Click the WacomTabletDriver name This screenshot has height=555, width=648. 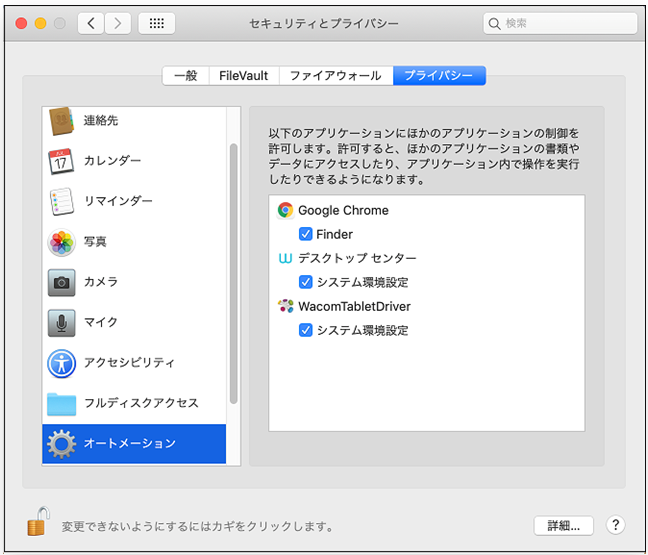(x=355, y=306)
